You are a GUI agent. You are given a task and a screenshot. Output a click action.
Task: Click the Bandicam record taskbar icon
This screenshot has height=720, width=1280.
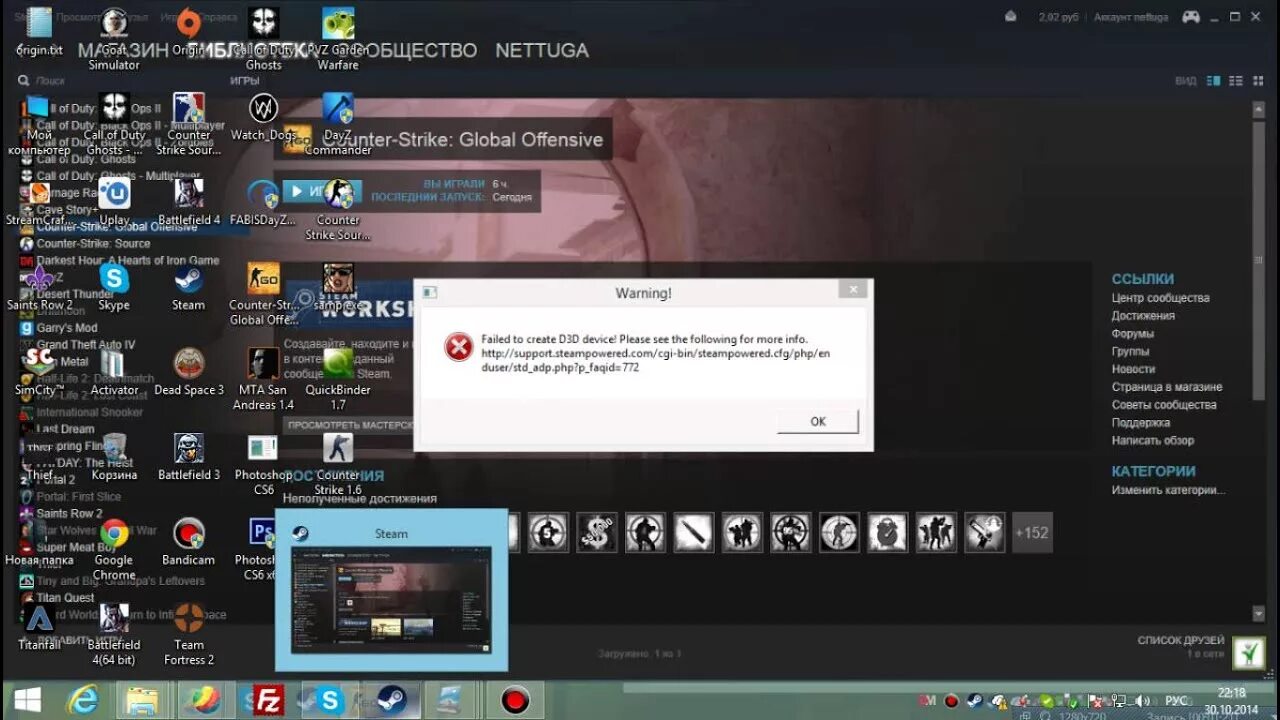pyautogui.click(x=515, y=700)
